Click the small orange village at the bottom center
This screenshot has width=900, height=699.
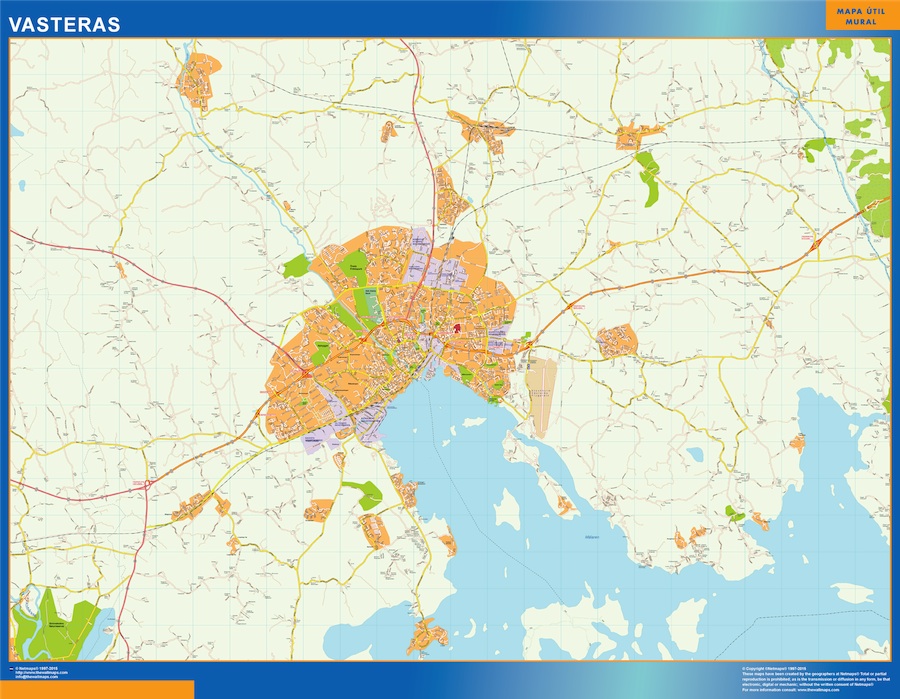point(428,634)
